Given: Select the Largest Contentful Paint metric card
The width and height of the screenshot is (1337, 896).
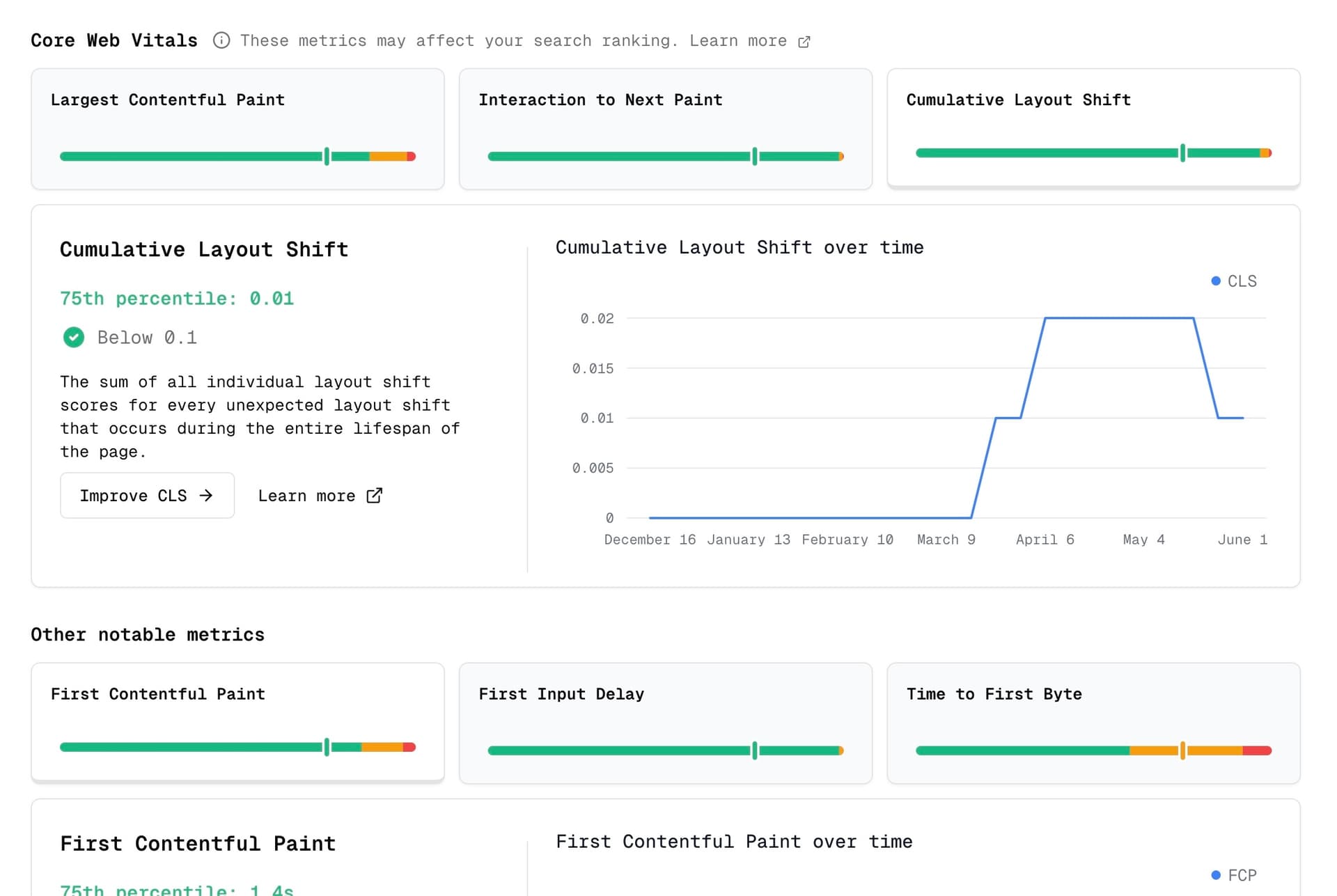Looking at the screenshot, I should (237, 129).
